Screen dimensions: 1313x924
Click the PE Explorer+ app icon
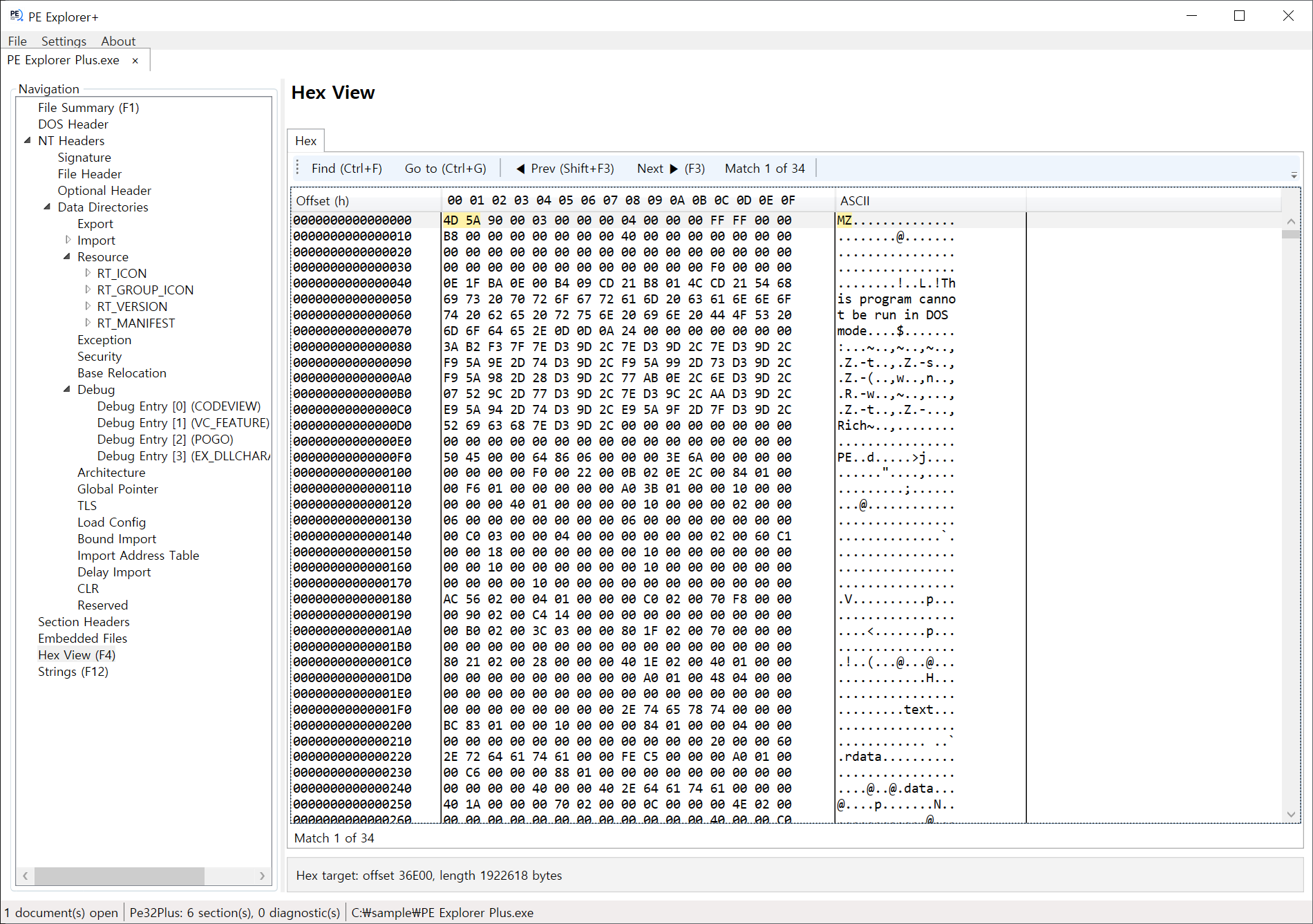click(x=16, y=16)
